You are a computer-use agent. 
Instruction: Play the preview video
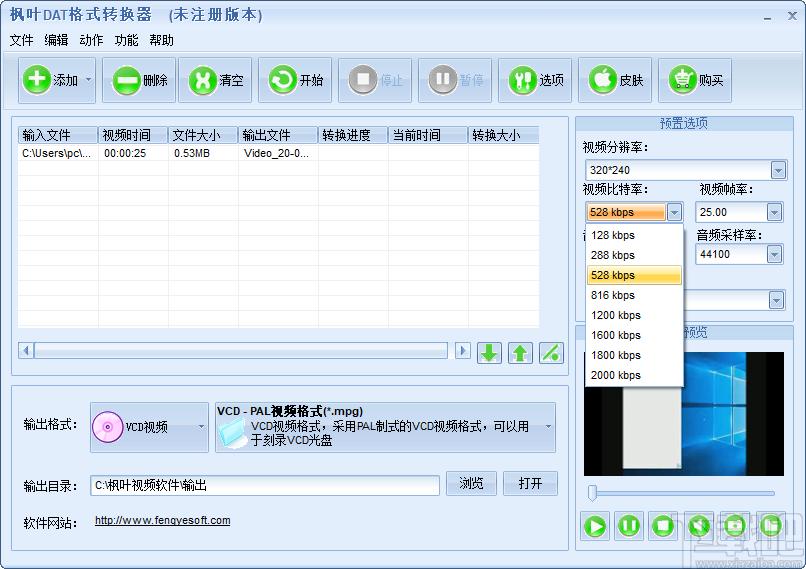click(595, 525)
